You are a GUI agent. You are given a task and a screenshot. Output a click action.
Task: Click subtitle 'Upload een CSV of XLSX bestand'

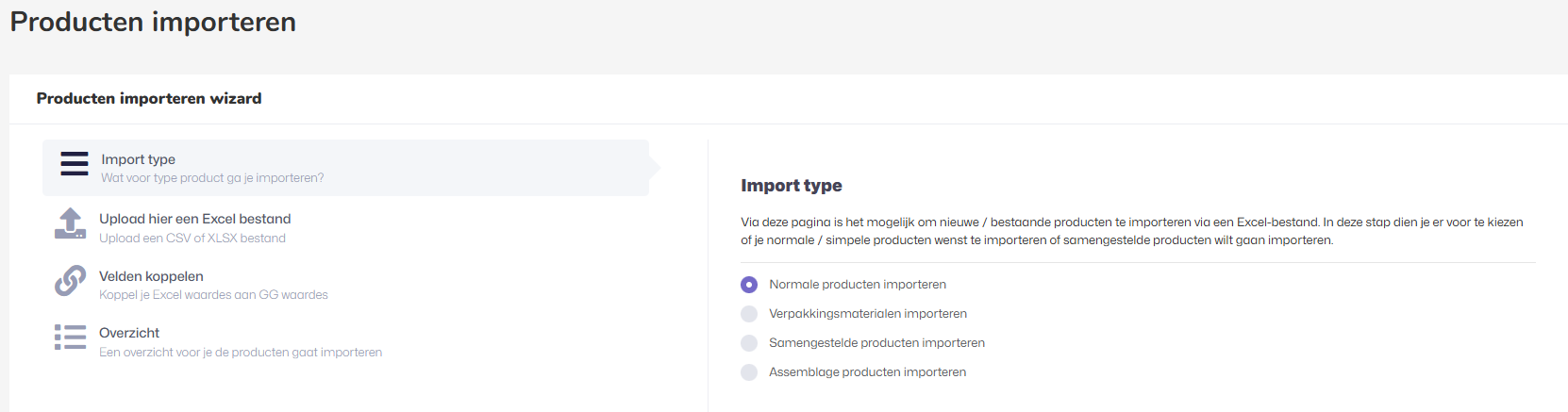(192, 239)
